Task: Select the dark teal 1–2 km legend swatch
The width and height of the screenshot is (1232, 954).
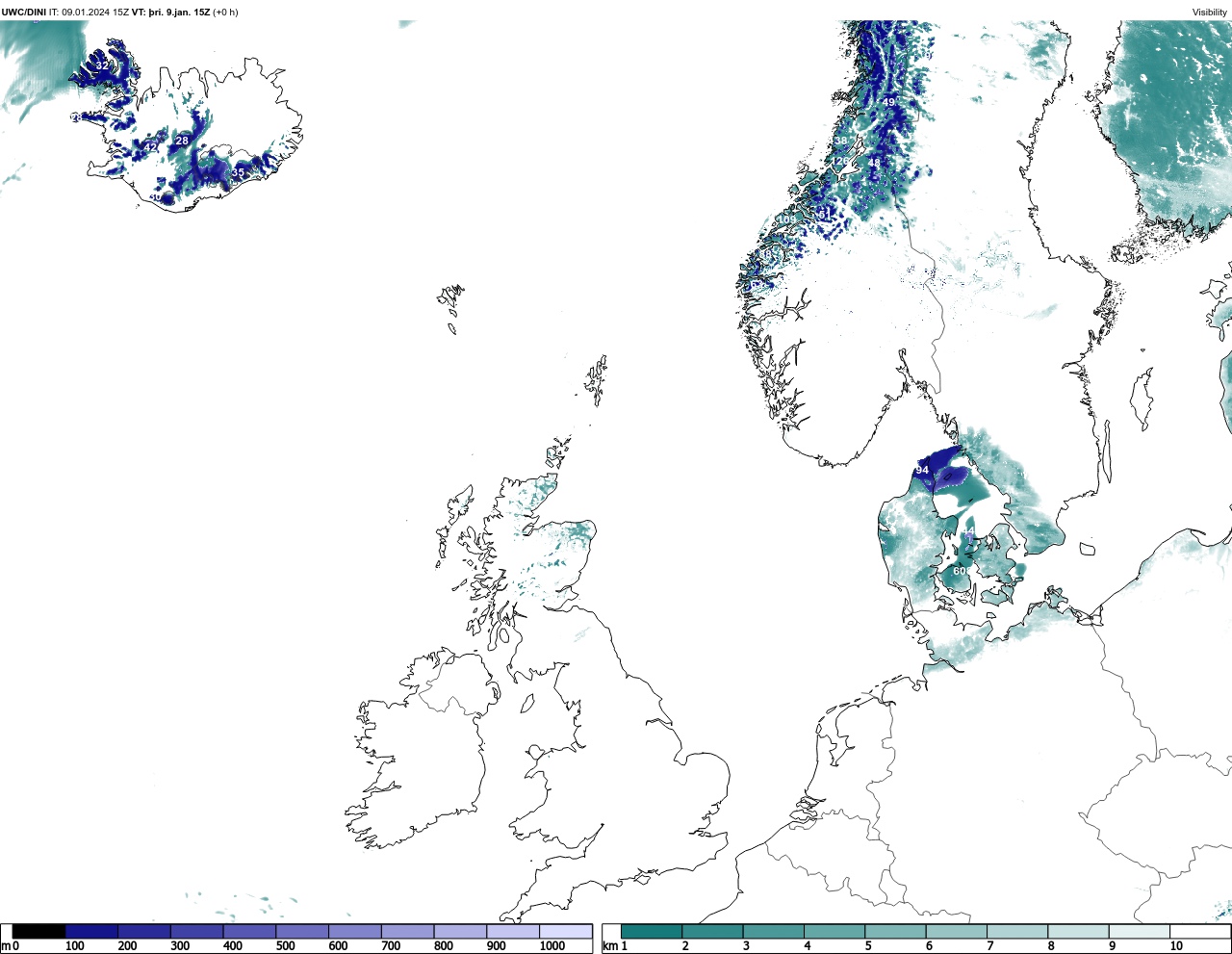Action: click(x=652, y=932)
